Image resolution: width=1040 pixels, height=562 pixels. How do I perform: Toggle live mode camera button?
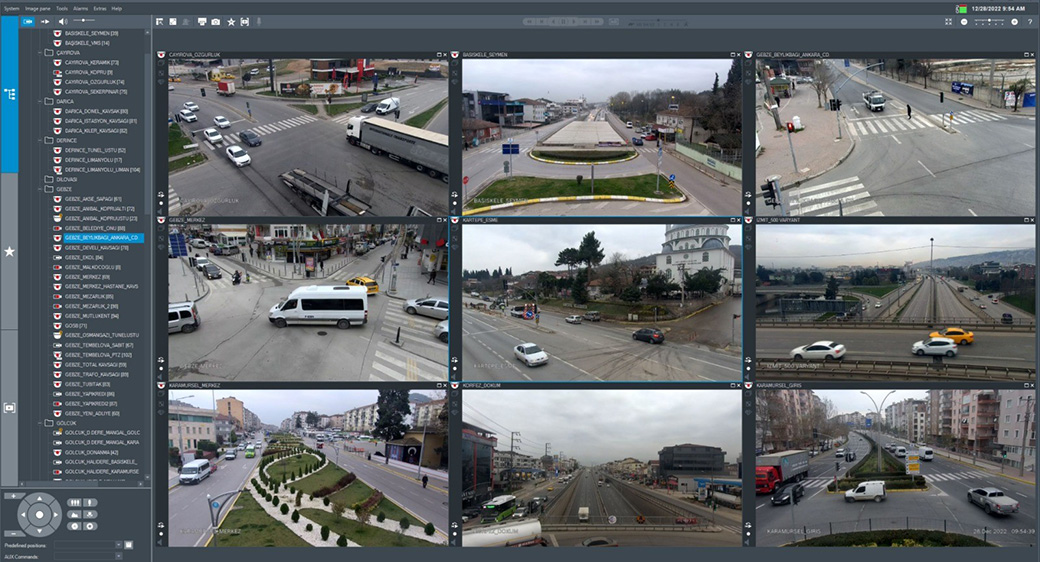[x=28, y=21]
